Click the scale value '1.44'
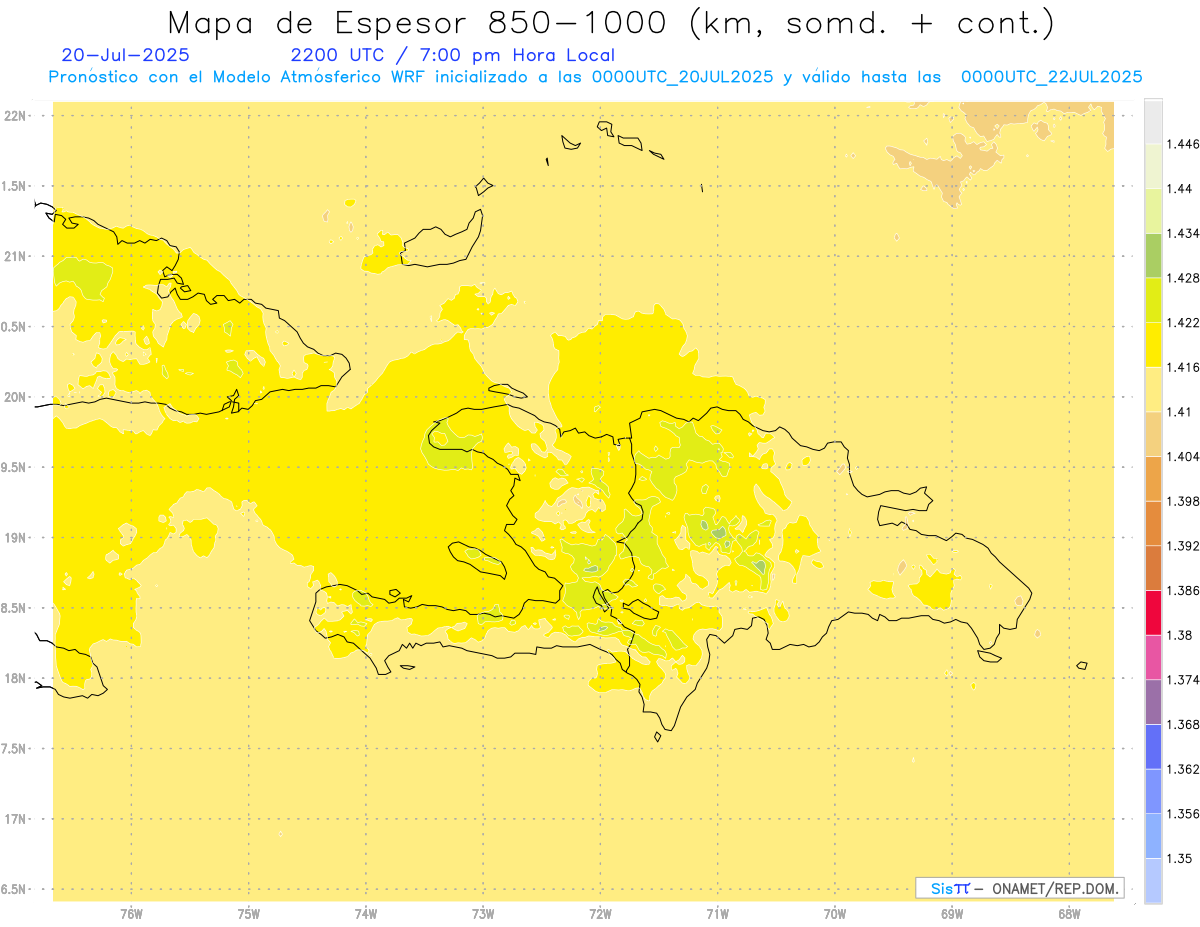 coord(1179,189)
